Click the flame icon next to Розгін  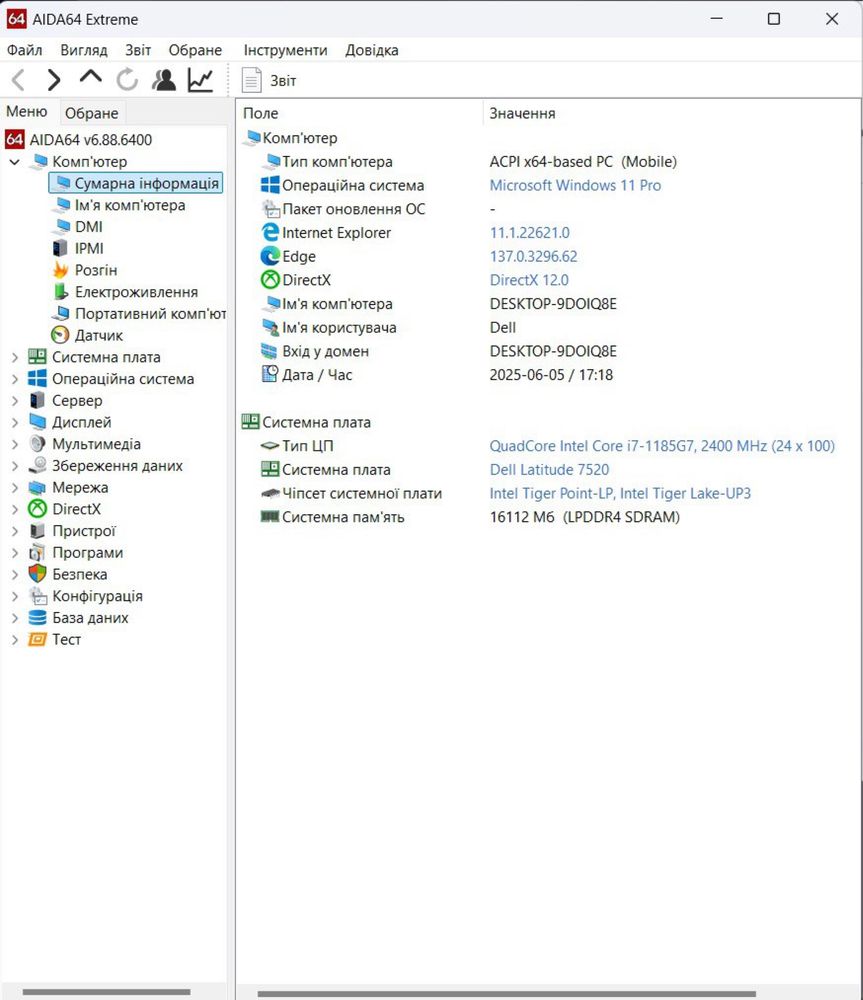click(60, 270)
